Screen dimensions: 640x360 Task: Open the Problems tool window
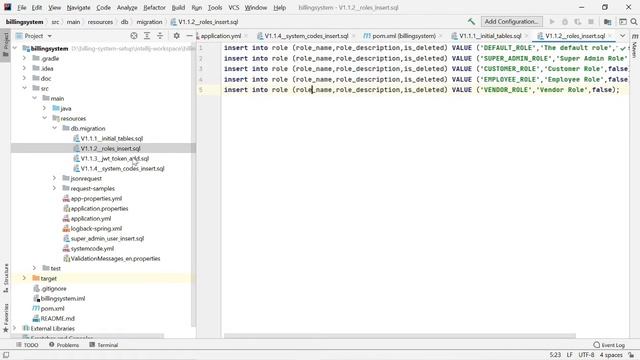(x=64, y=345)
